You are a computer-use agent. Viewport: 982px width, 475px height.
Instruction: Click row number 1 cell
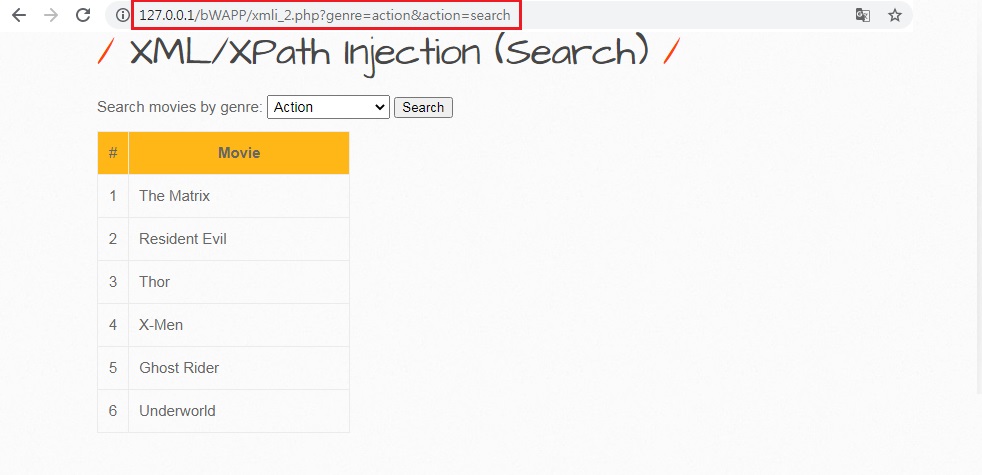point(113,196)
